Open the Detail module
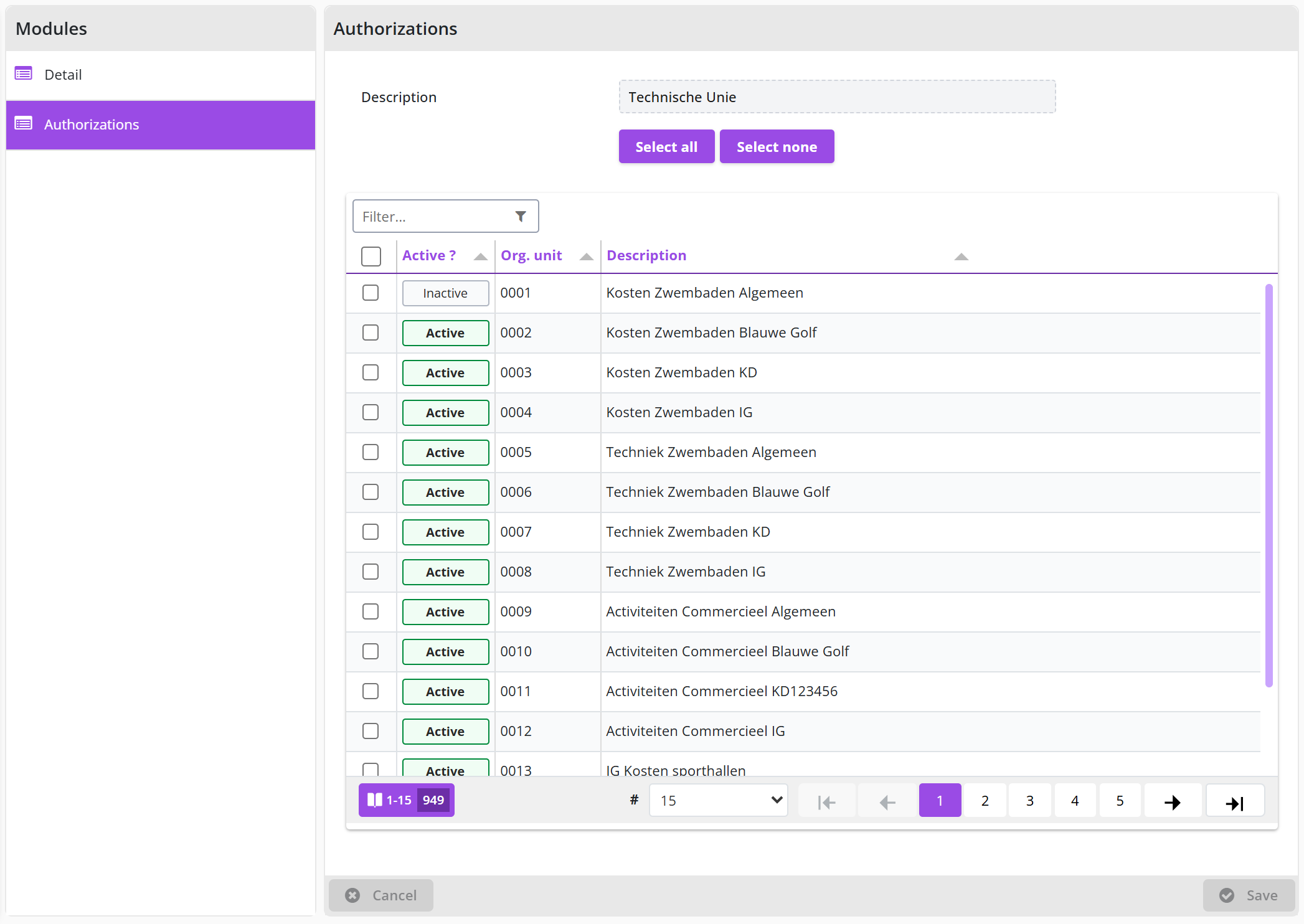Viewport: 1304px width, 924px height. coord(161,75)
